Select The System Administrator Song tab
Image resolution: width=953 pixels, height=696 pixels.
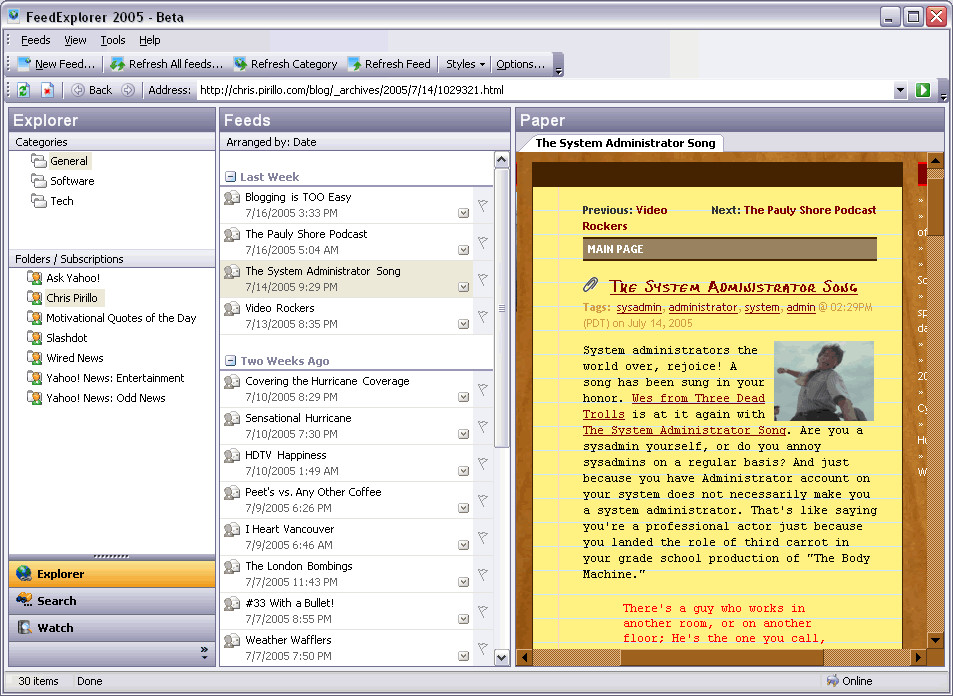click(x=625, y=143)
